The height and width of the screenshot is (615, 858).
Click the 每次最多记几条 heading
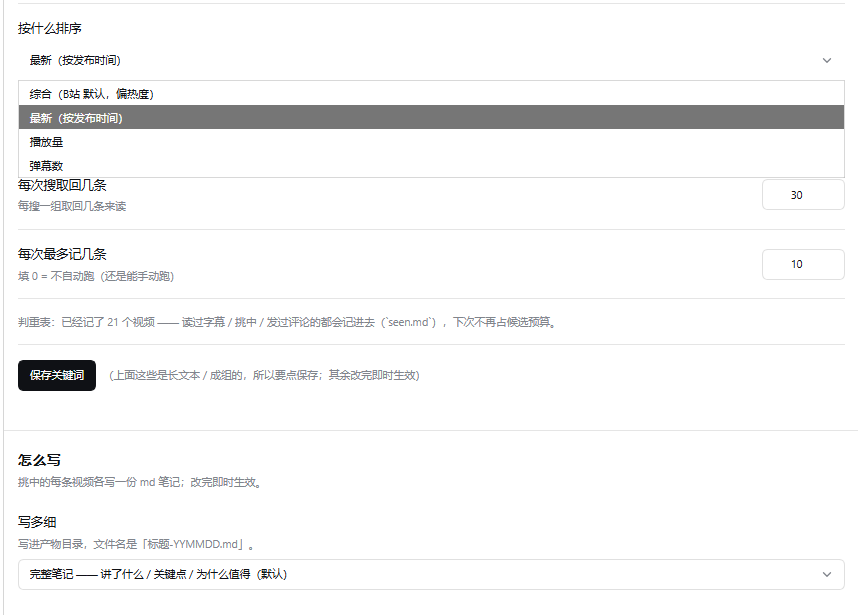[x=62, y=254]
